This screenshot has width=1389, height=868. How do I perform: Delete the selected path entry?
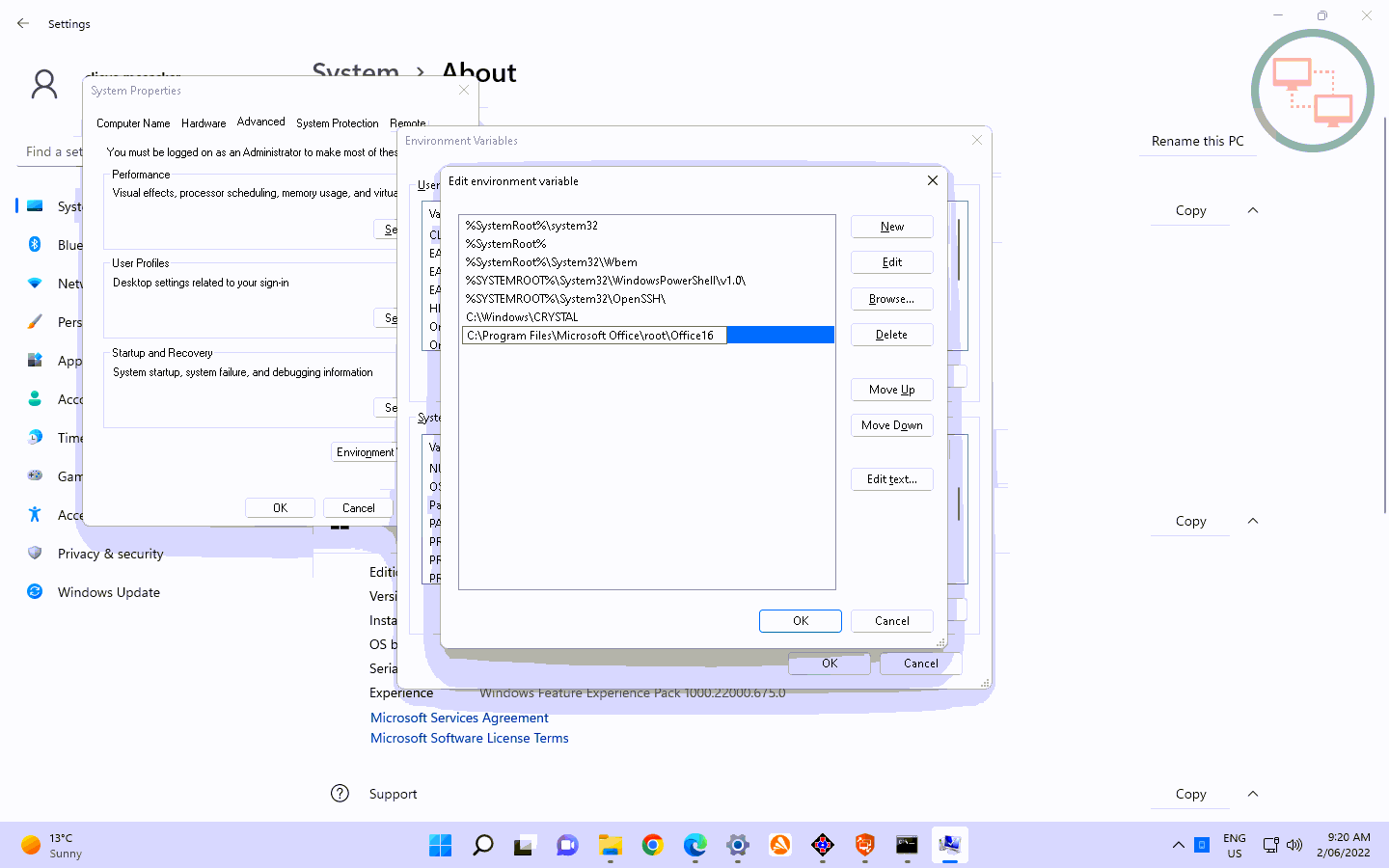(891, 335)
